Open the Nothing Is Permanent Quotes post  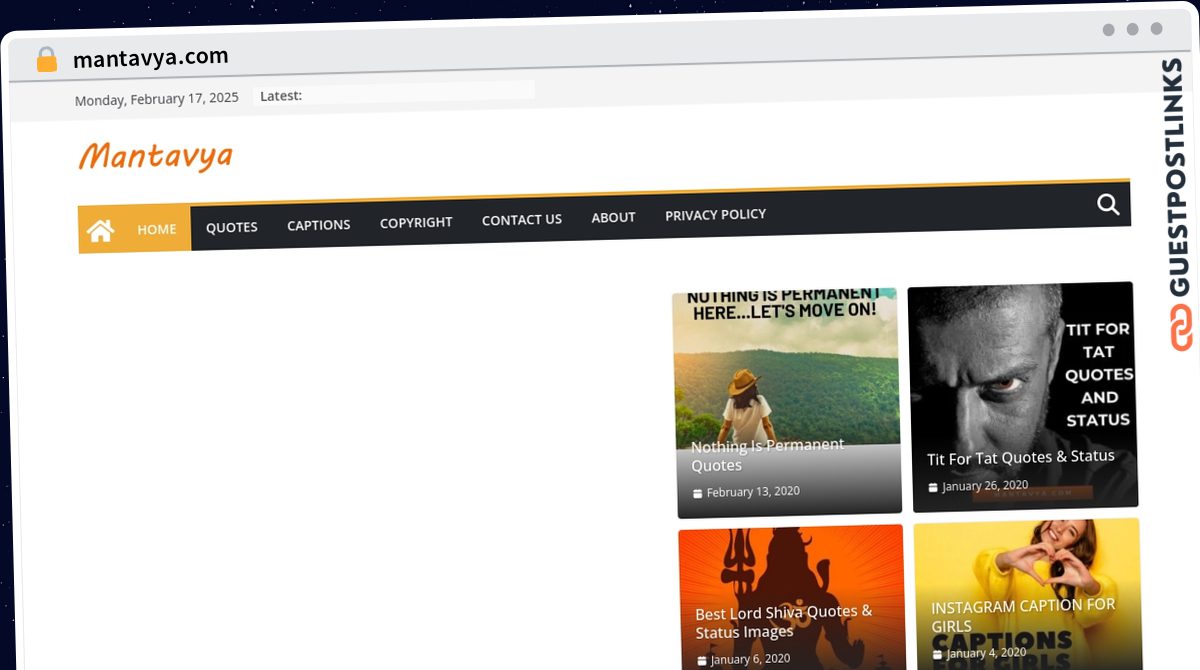point(768,455)
